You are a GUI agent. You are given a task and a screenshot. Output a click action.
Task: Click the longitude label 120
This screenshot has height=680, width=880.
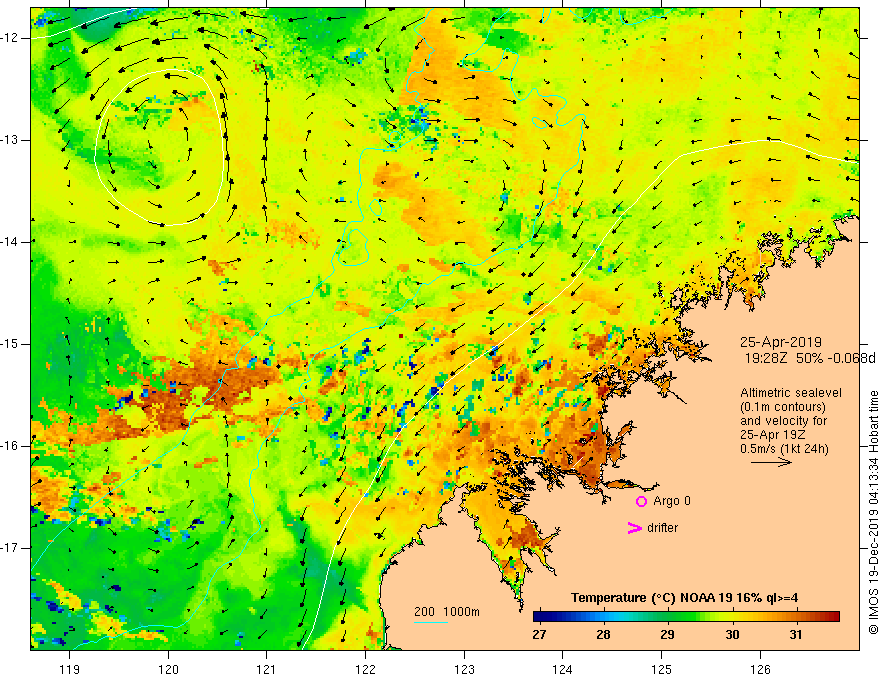[168, 669]
